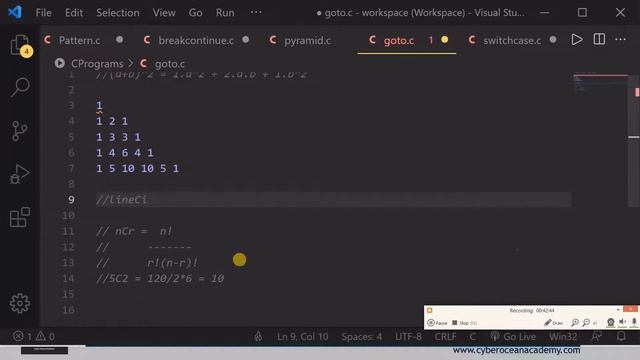Switch to the breakcontinue.c tab
This screenshot has width=640, height=360.
(196, 40)
